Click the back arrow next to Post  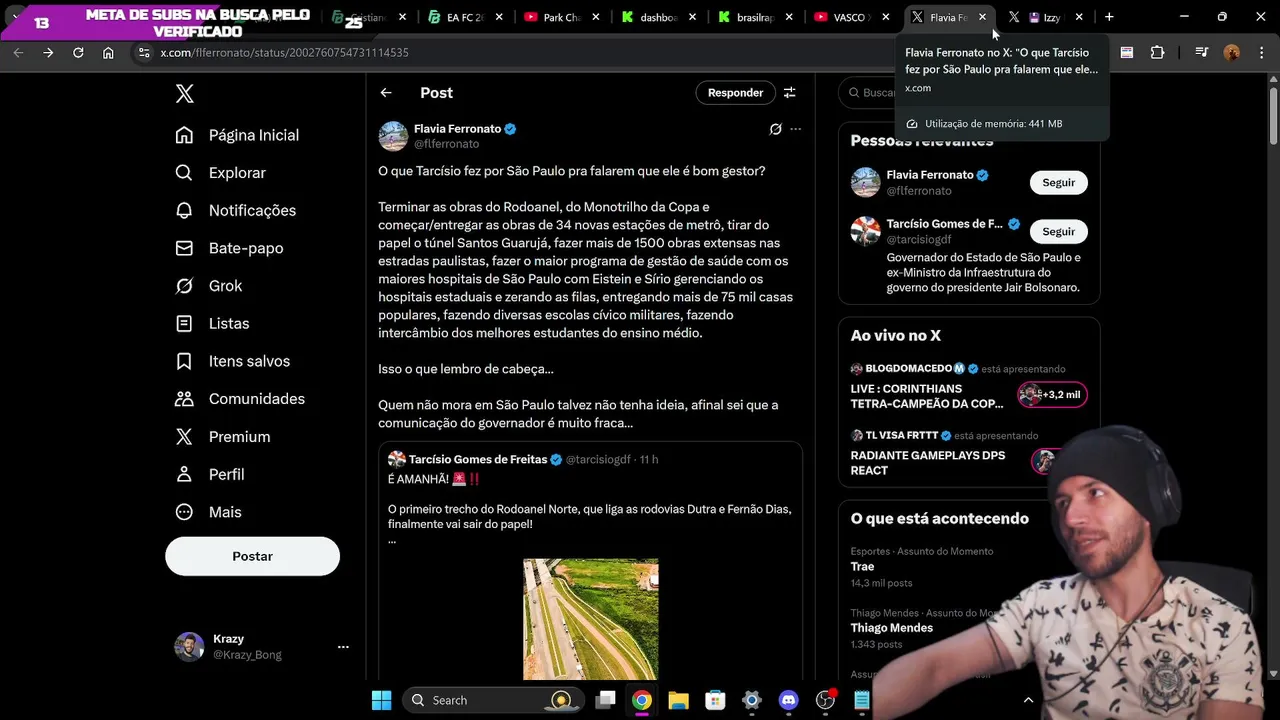click(386, 93)
